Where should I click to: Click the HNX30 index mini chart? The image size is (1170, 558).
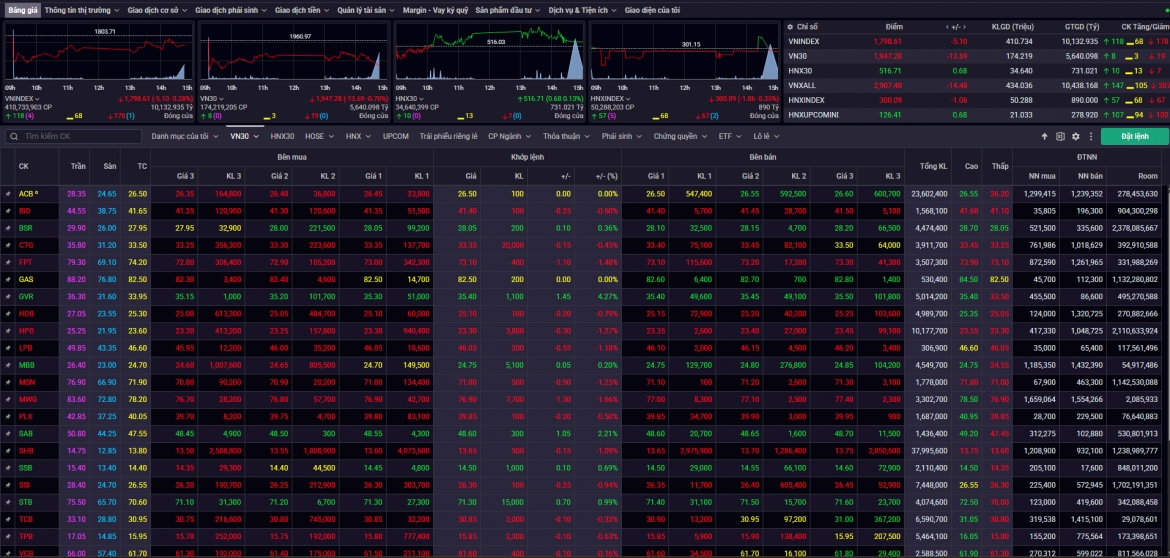(489, 51)
